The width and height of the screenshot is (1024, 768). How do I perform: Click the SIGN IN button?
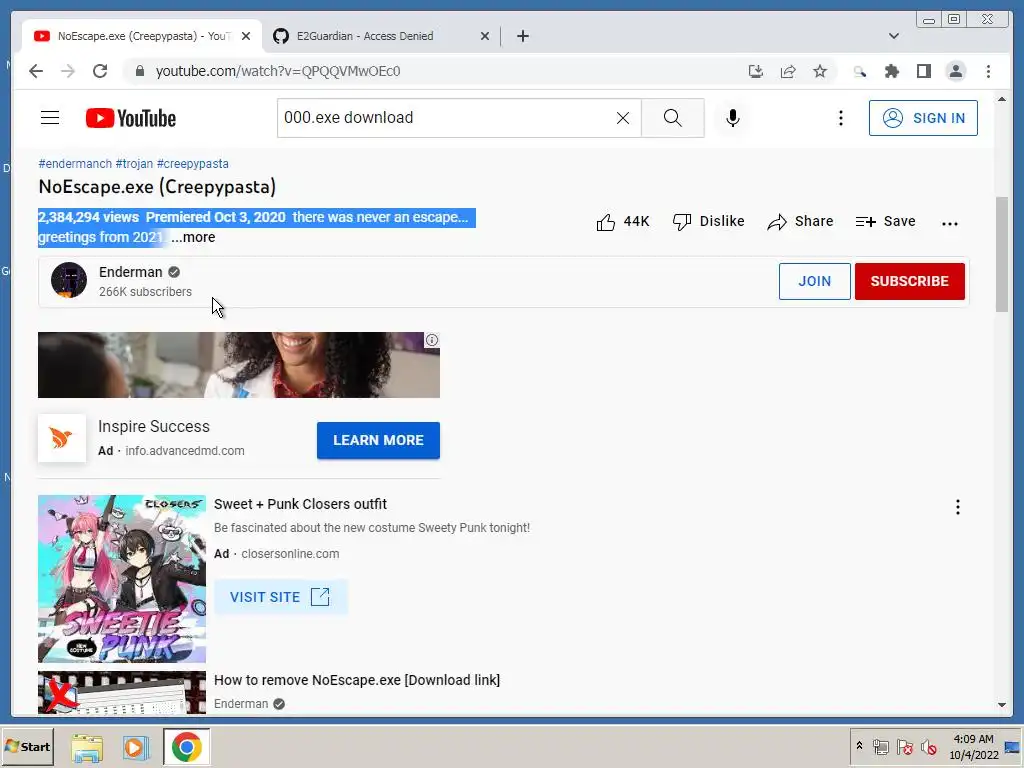923,118
